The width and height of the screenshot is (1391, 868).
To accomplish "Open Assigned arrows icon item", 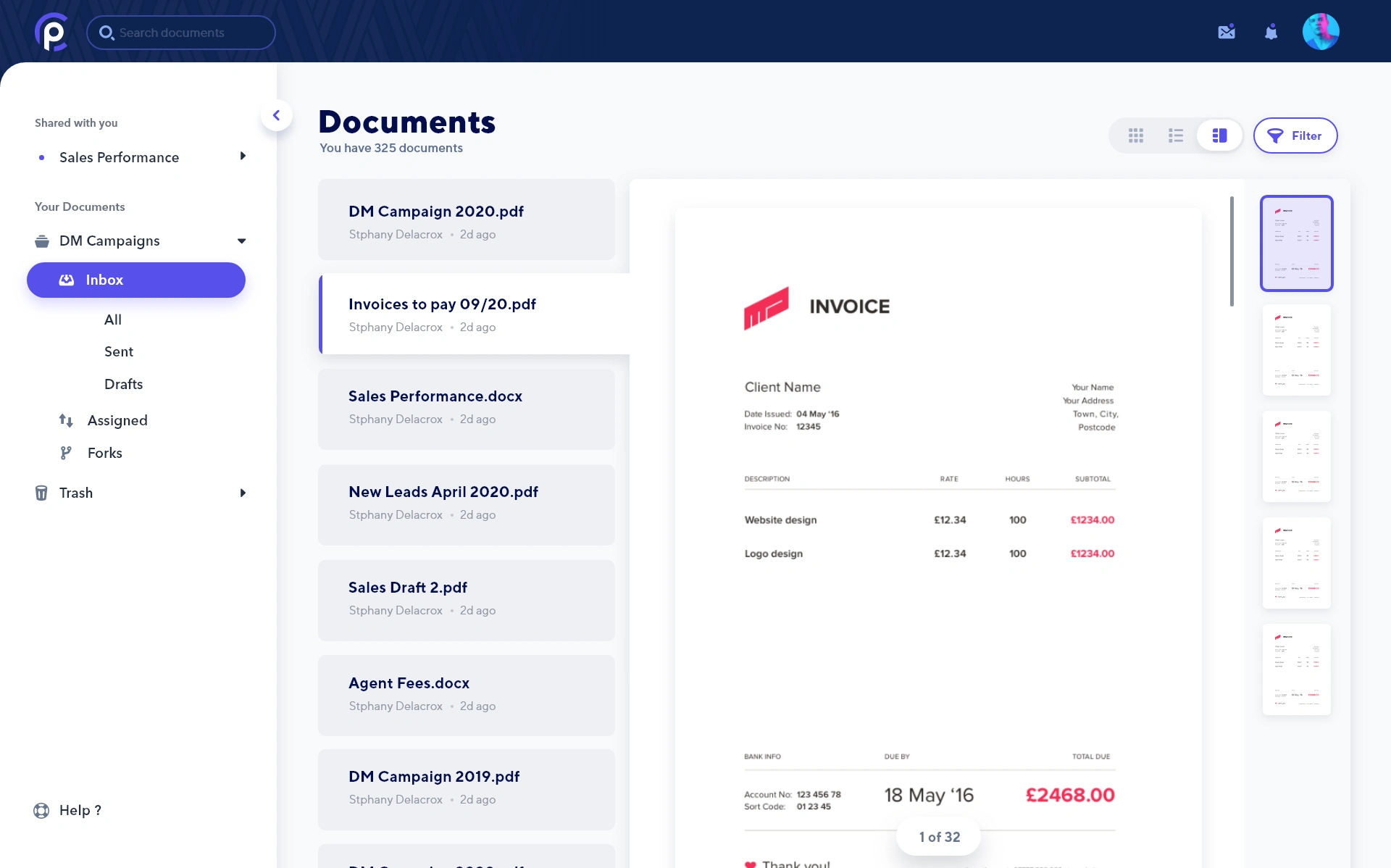I will pos(66,420).
